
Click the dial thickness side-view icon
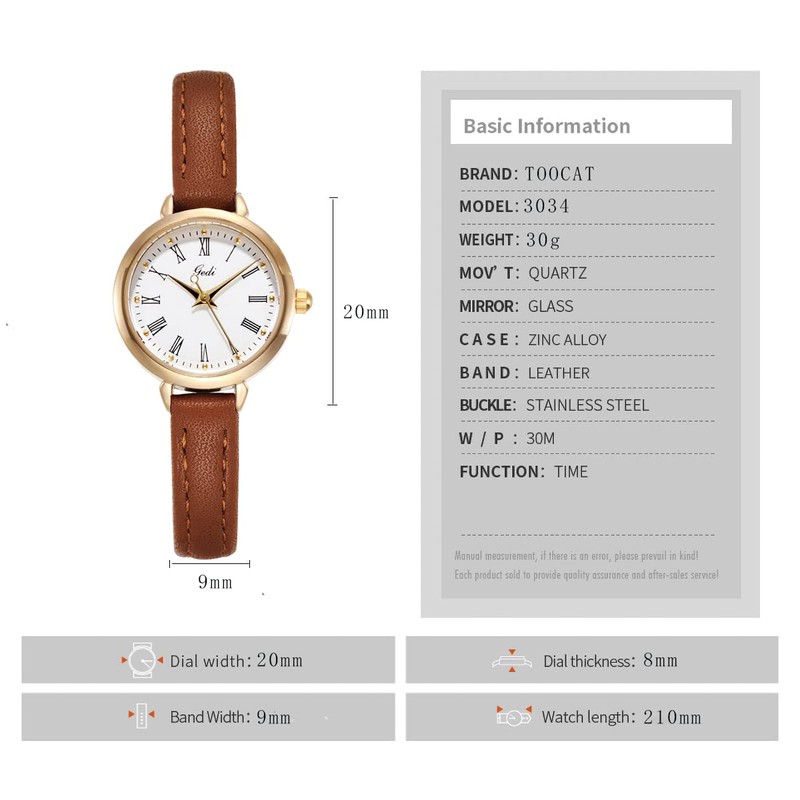click(x=512, y=661)
